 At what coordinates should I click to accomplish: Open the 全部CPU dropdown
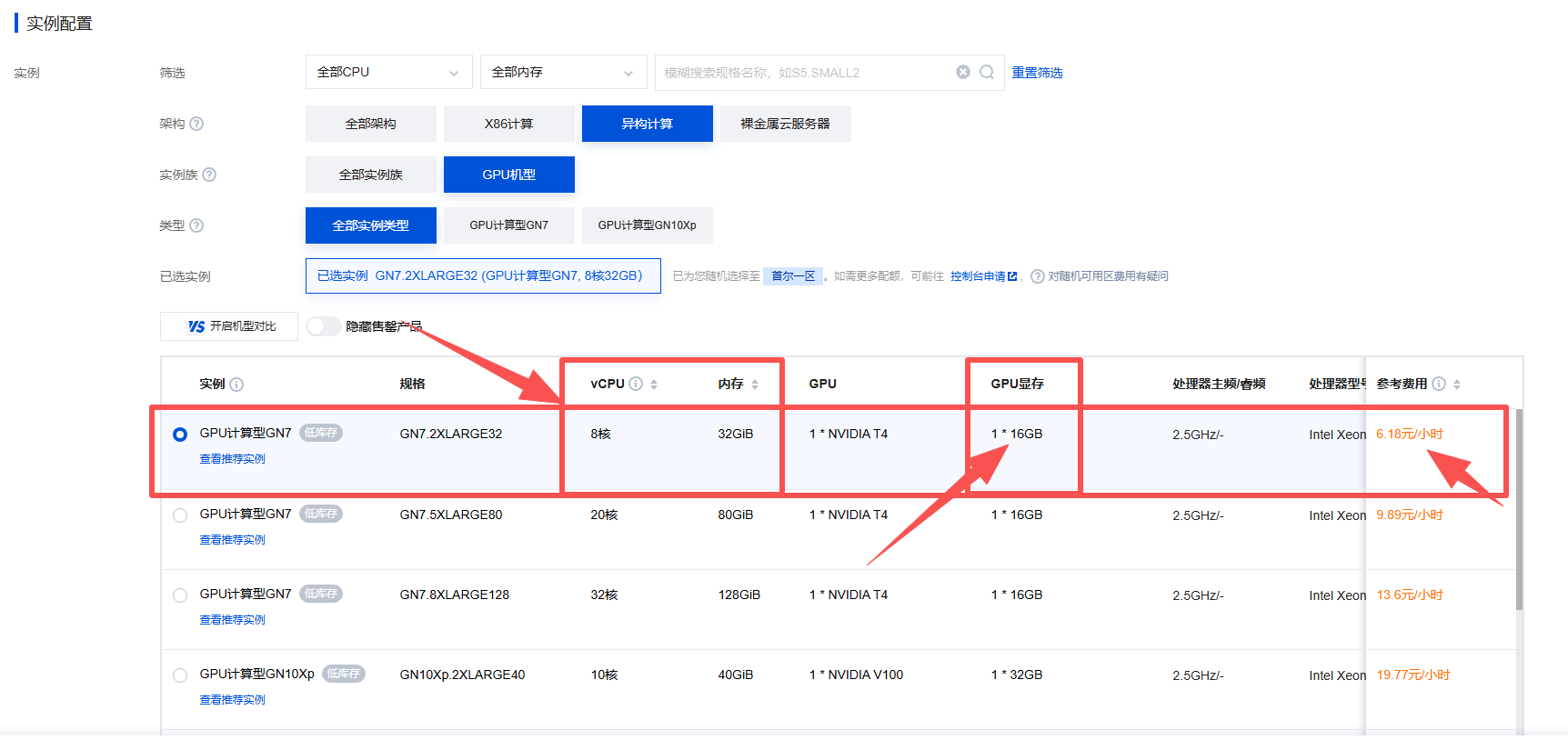click(x=389, y=72)
